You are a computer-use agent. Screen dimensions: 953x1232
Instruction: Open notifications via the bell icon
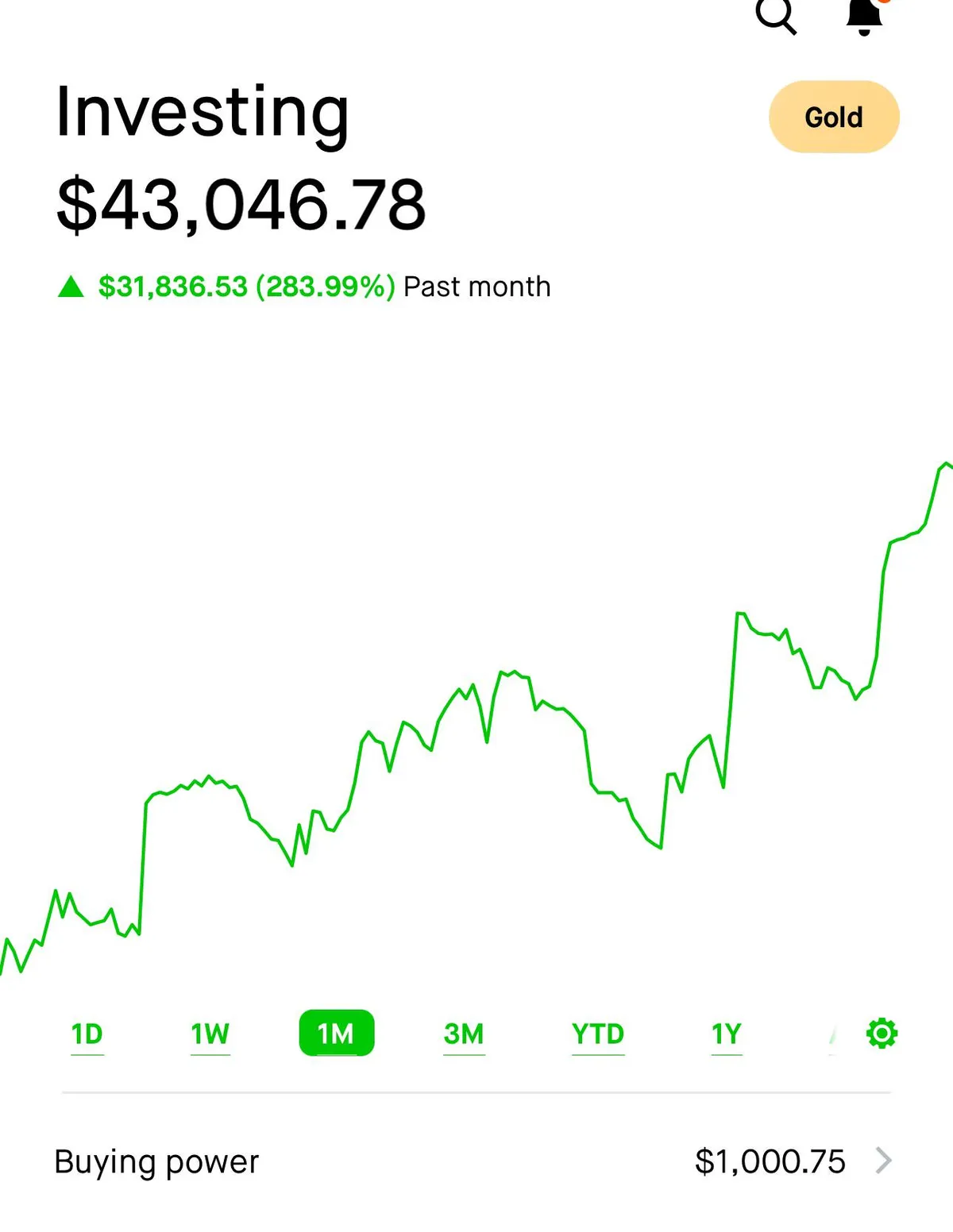864,16
